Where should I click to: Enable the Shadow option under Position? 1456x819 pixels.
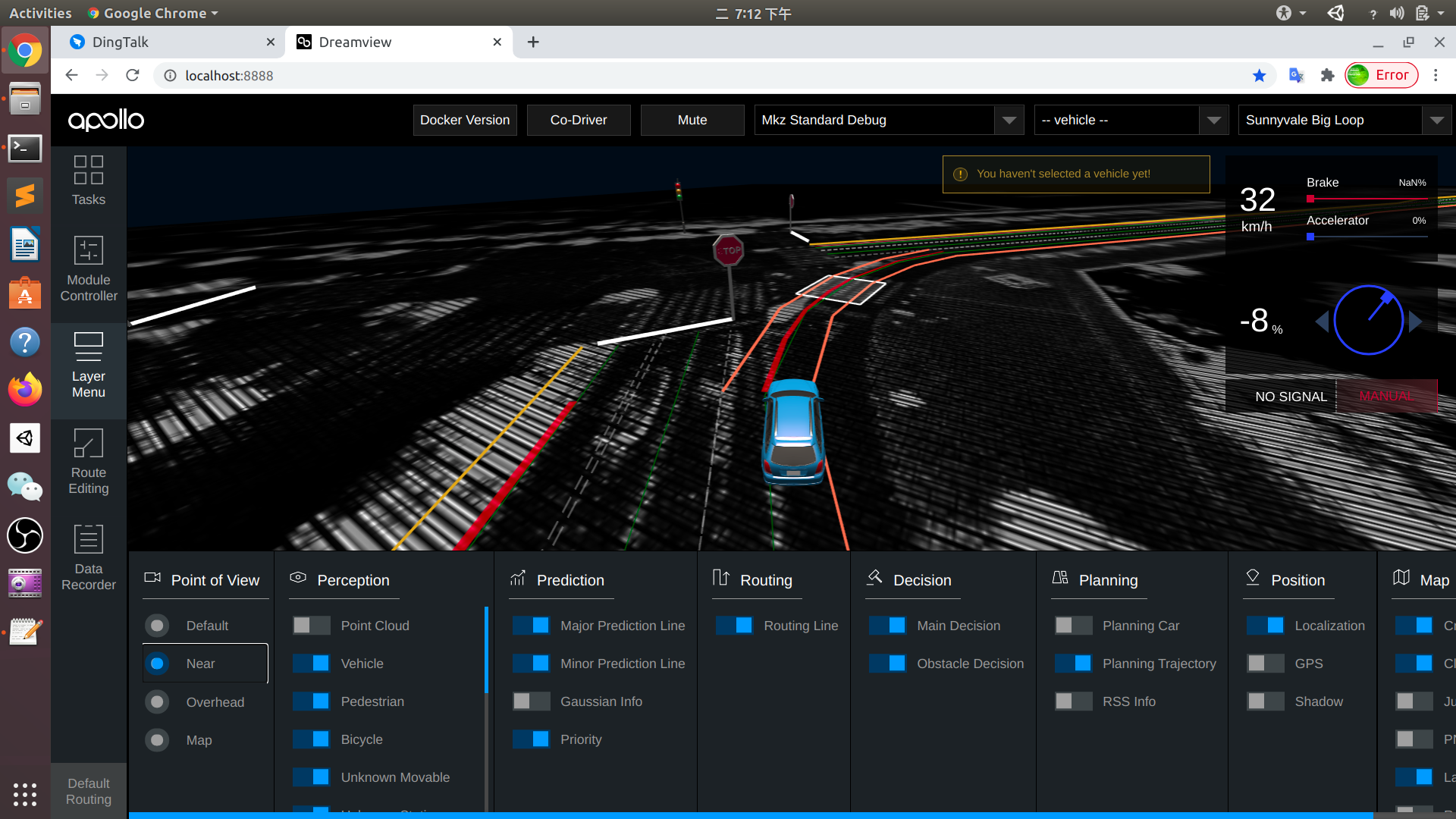pyautogui.click(x=1264, y=701)
